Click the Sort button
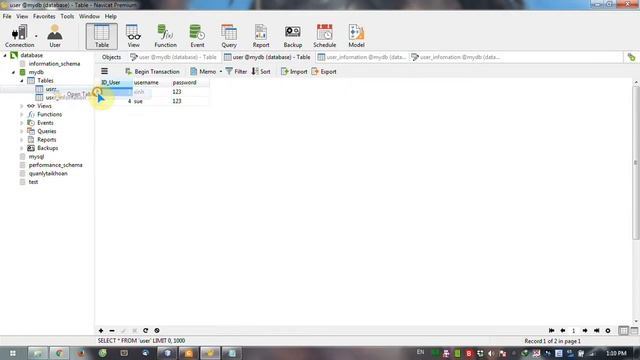The image size is (640, 360). pyautogui.click(x=261, y=72)
